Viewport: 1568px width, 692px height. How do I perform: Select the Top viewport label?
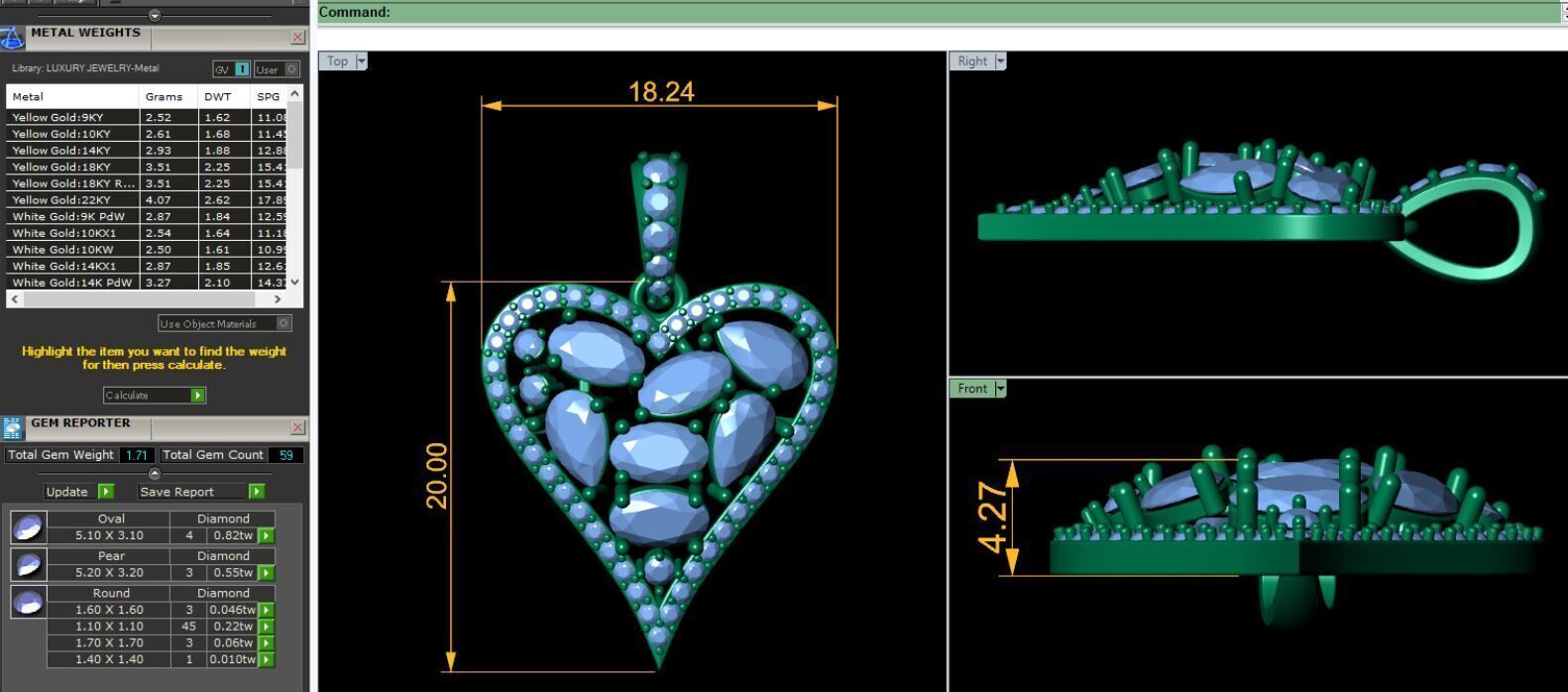(337, 61)
